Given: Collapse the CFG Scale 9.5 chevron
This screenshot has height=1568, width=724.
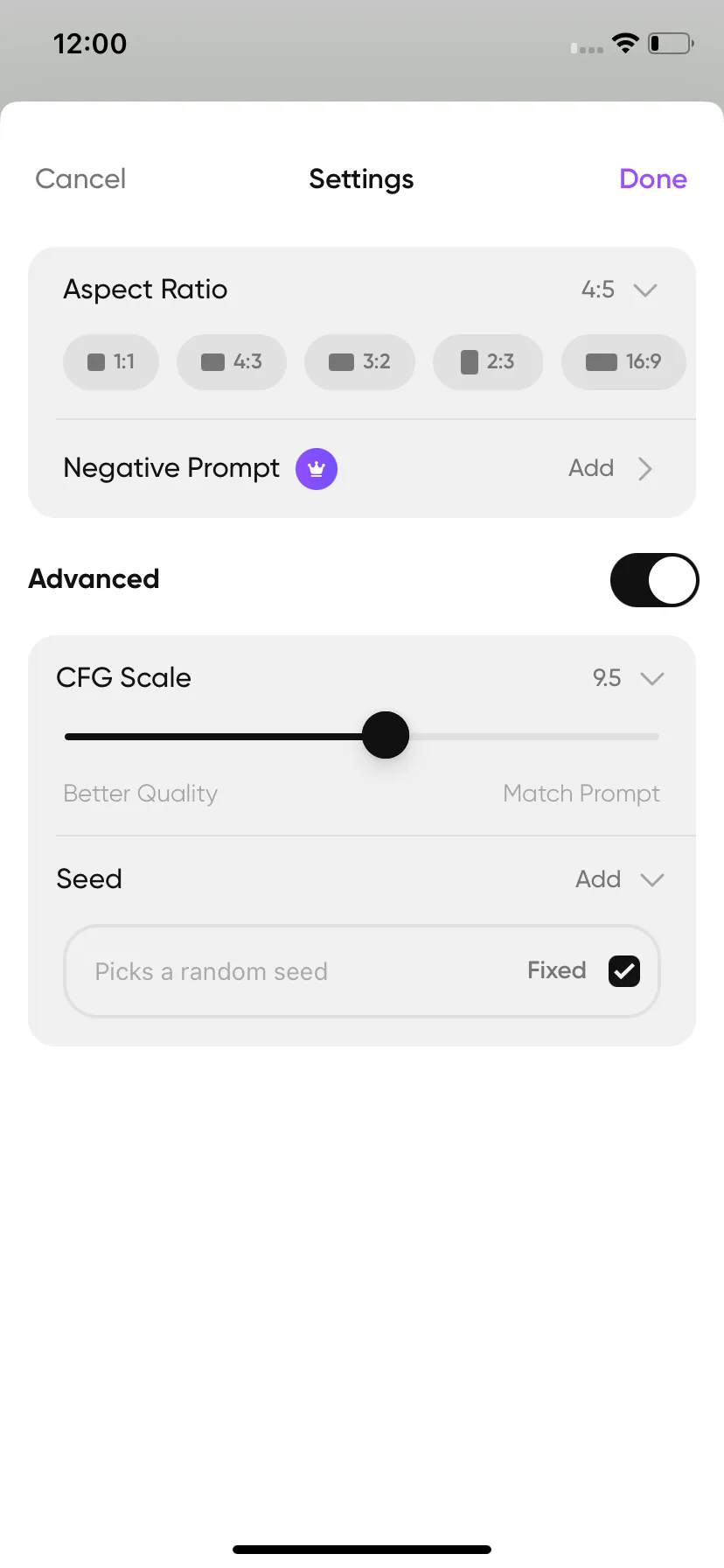Looking at the screenshot, I should [652, 678].
